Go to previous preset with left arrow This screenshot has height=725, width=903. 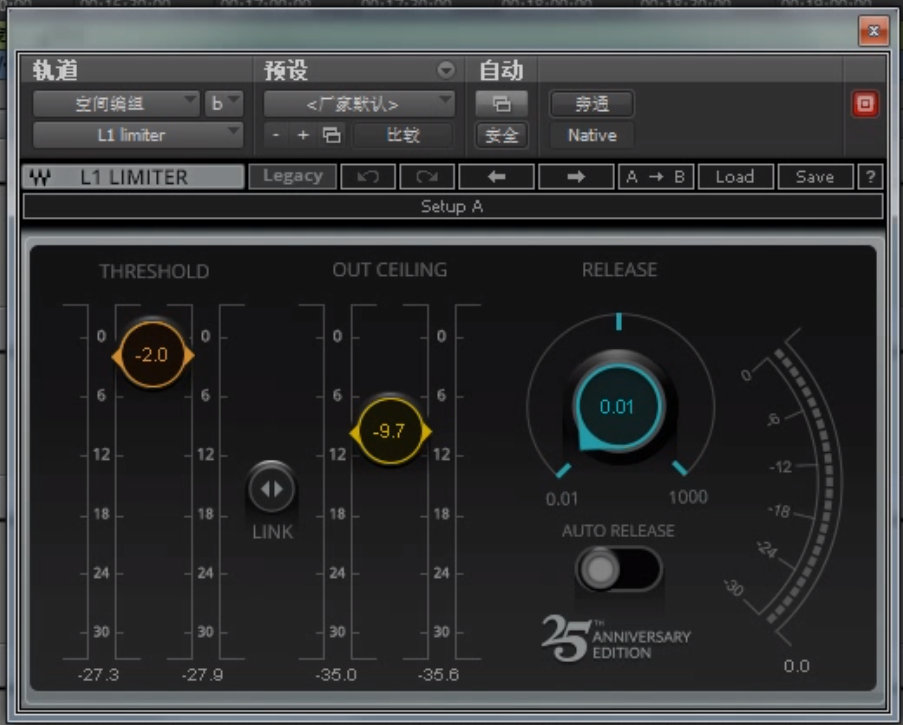[496, 177]
